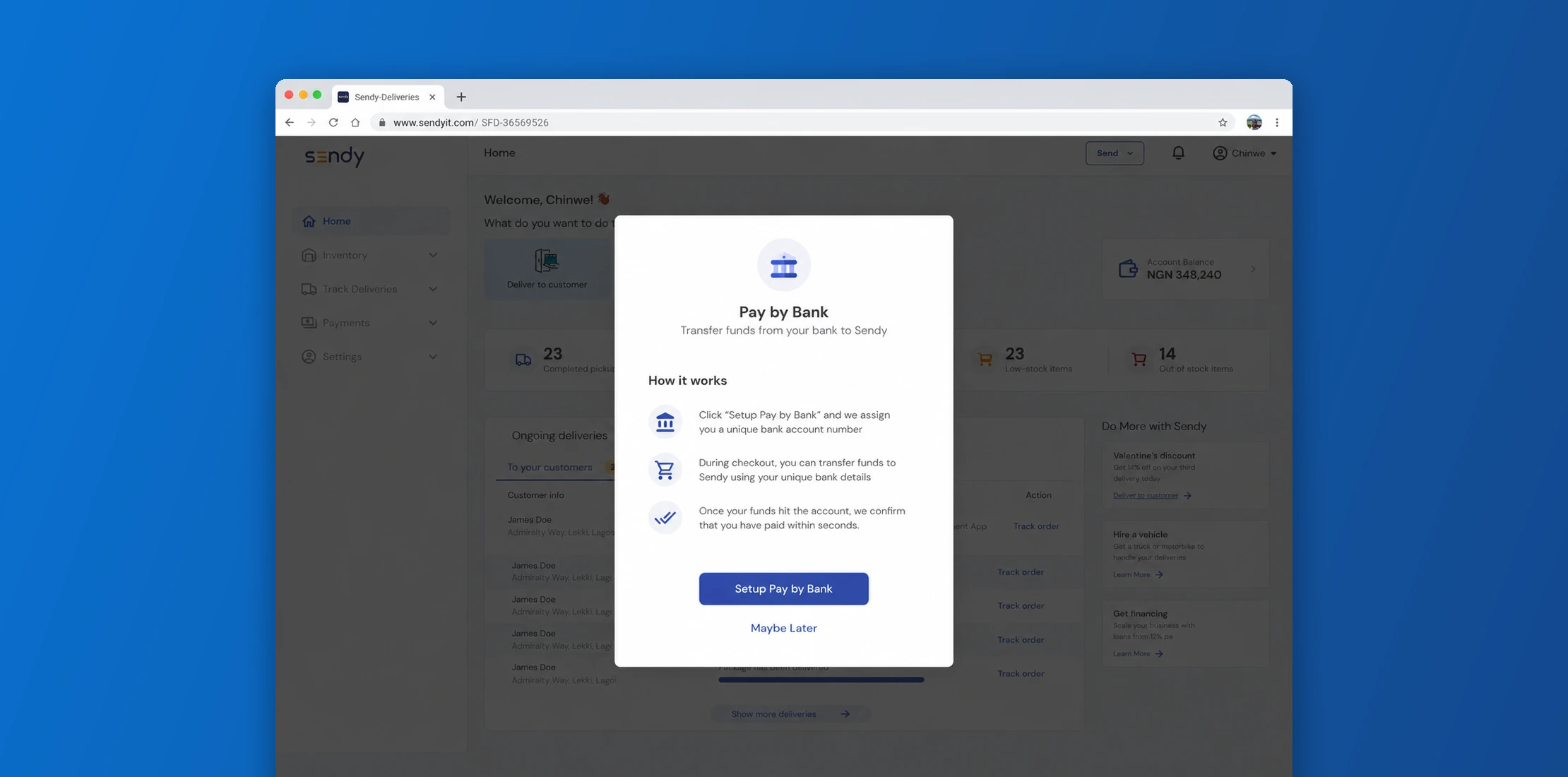The height and width of the screenshot is (777, 1568).
Task: Click the Settings user icon
Action: 309,357
